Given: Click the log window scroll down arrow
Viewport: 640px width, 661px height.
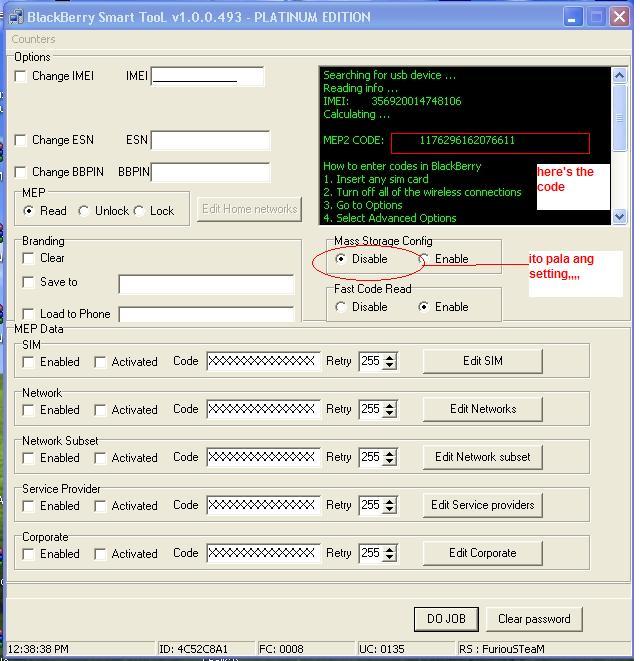Looking at the screenshot, I should click(619, 216).
